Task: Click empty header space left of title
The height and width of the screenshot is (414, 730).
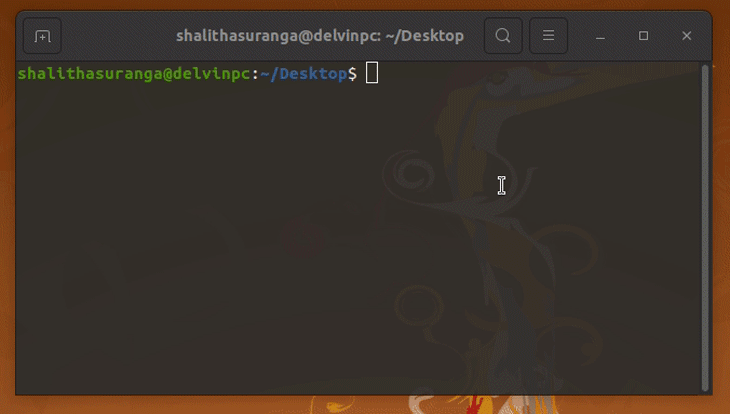Action: click(119, 36)
